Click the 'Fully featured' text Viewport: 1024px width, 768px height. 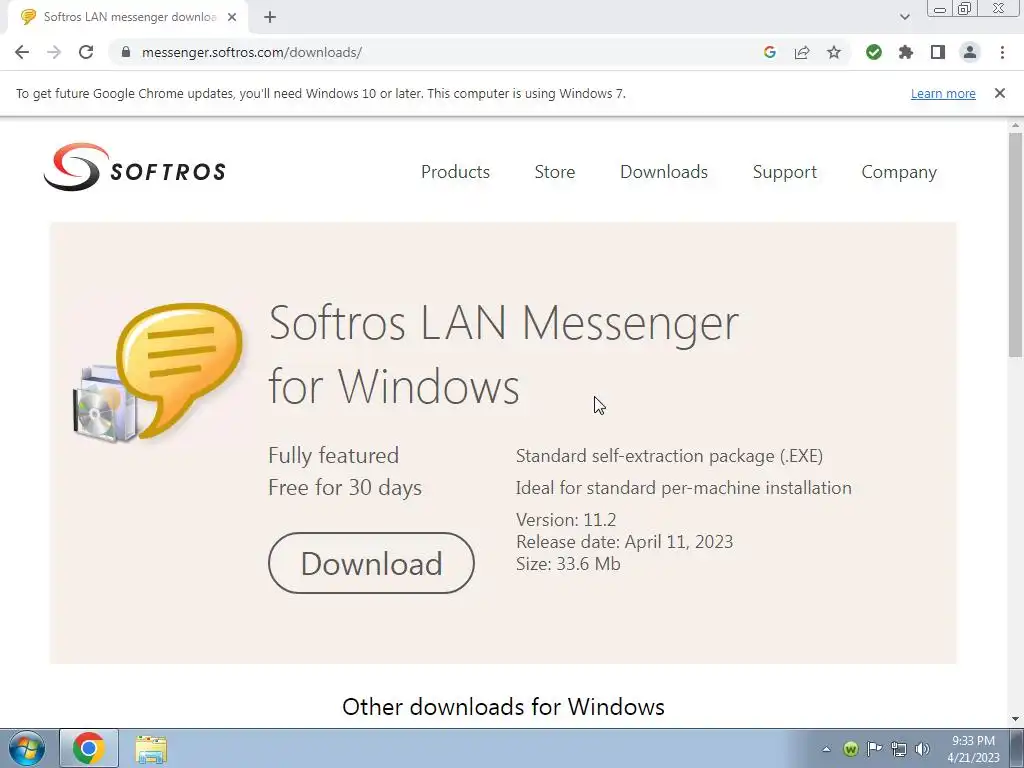333,456
